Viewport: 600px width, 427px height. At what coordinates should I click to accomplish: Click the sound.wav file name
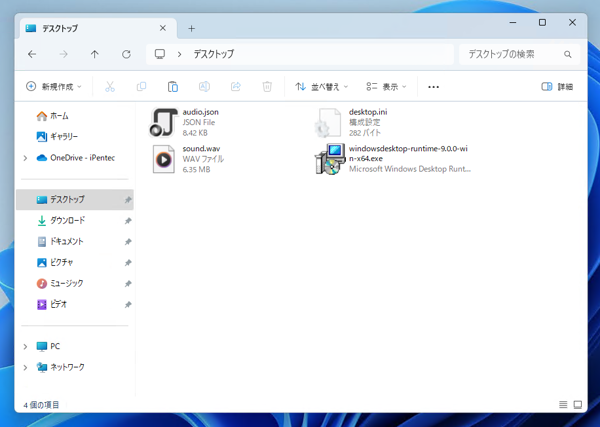point(201,148)
